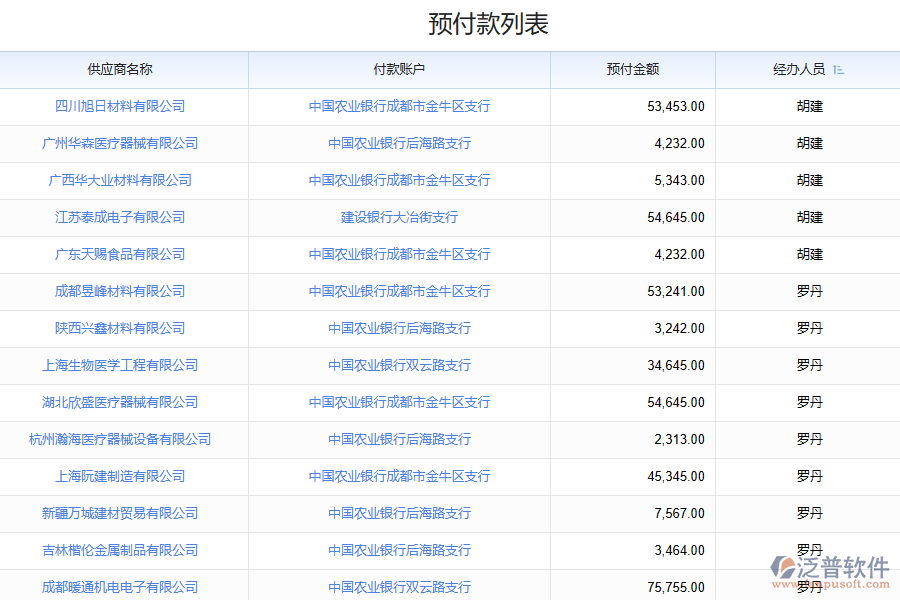Screen dimensions: 900x600
Task: Click the sort icon beside 经办人员 header
Action: coord(838,70)
